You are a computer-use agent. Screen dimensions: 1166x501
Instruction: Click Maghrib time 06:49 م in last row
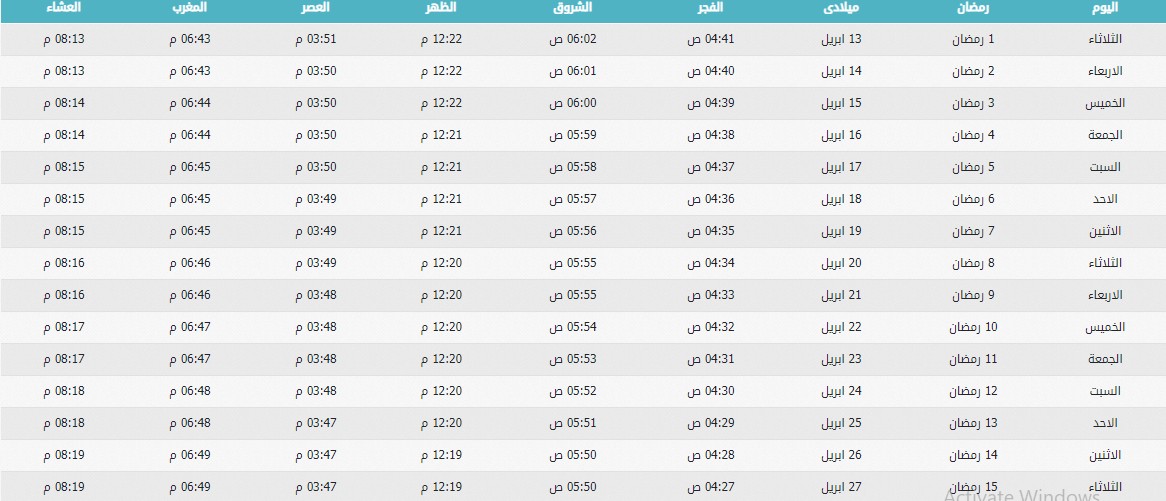pyautogui.click(x=190, y=487)
